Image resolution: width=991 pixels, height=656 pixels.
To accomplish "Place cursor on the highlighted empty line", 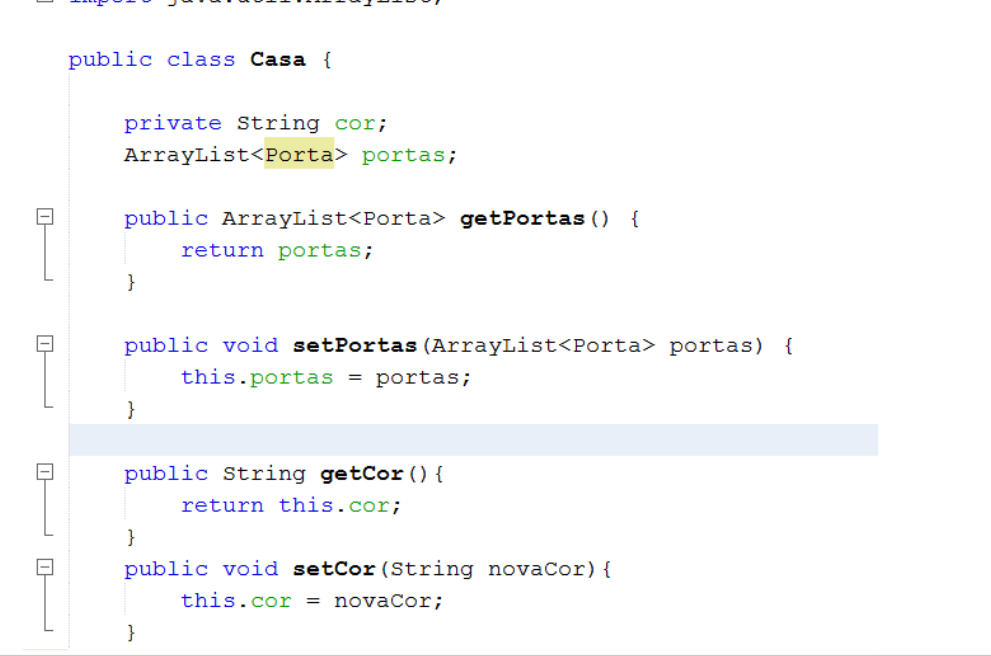I will 473,440.
